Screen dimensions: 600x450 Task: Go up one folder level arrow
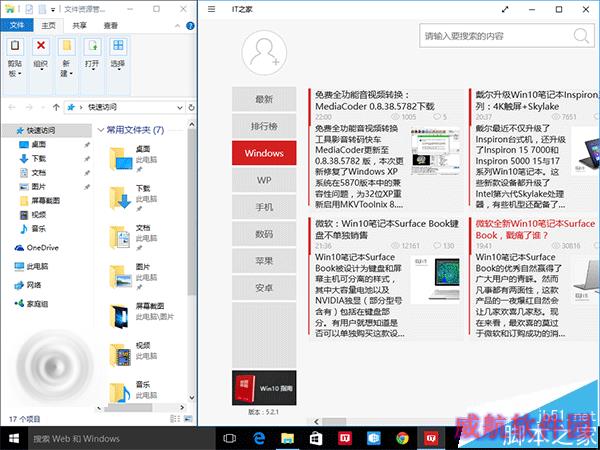[x=56, y=107]
